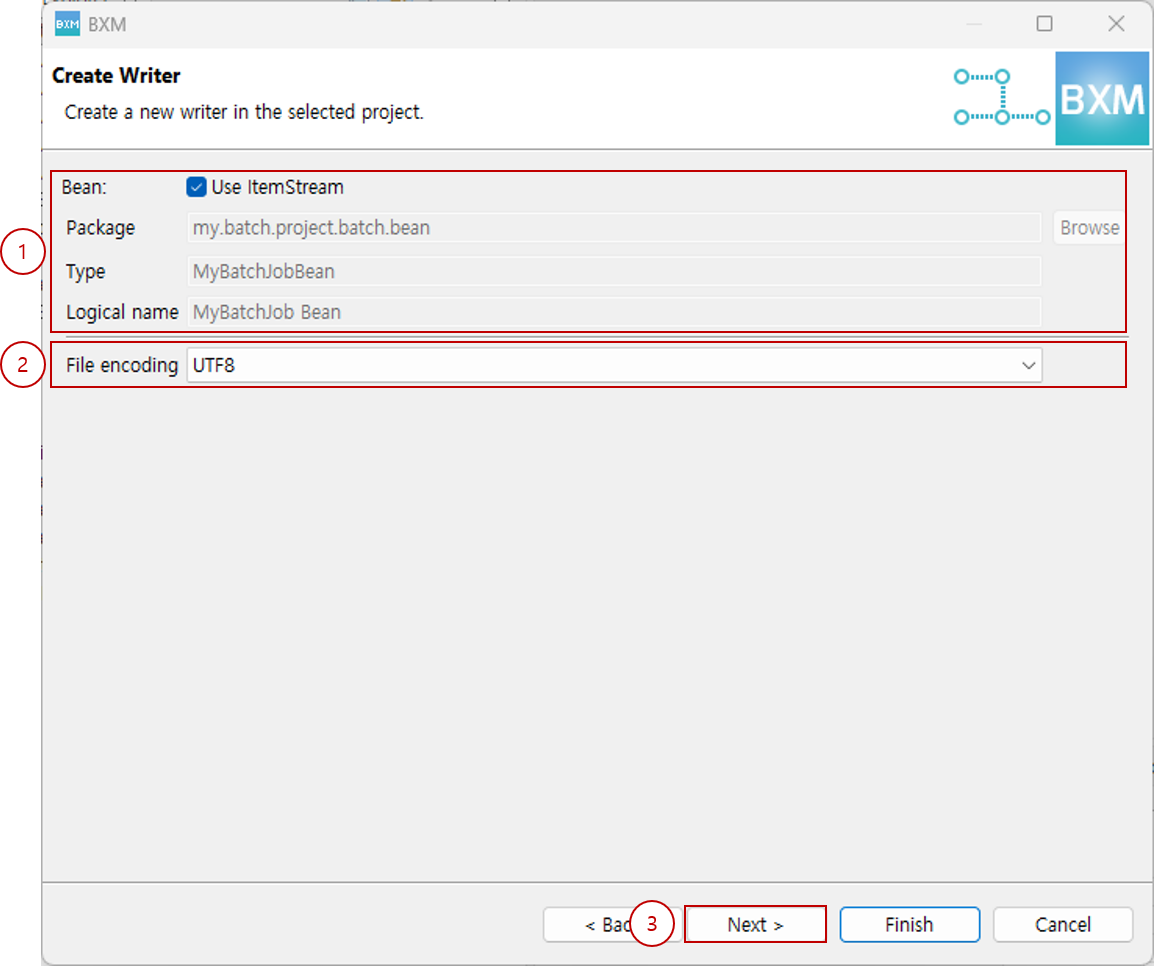
Task: Select the Type field showing MyBatchJobBean
Action: 615,271
